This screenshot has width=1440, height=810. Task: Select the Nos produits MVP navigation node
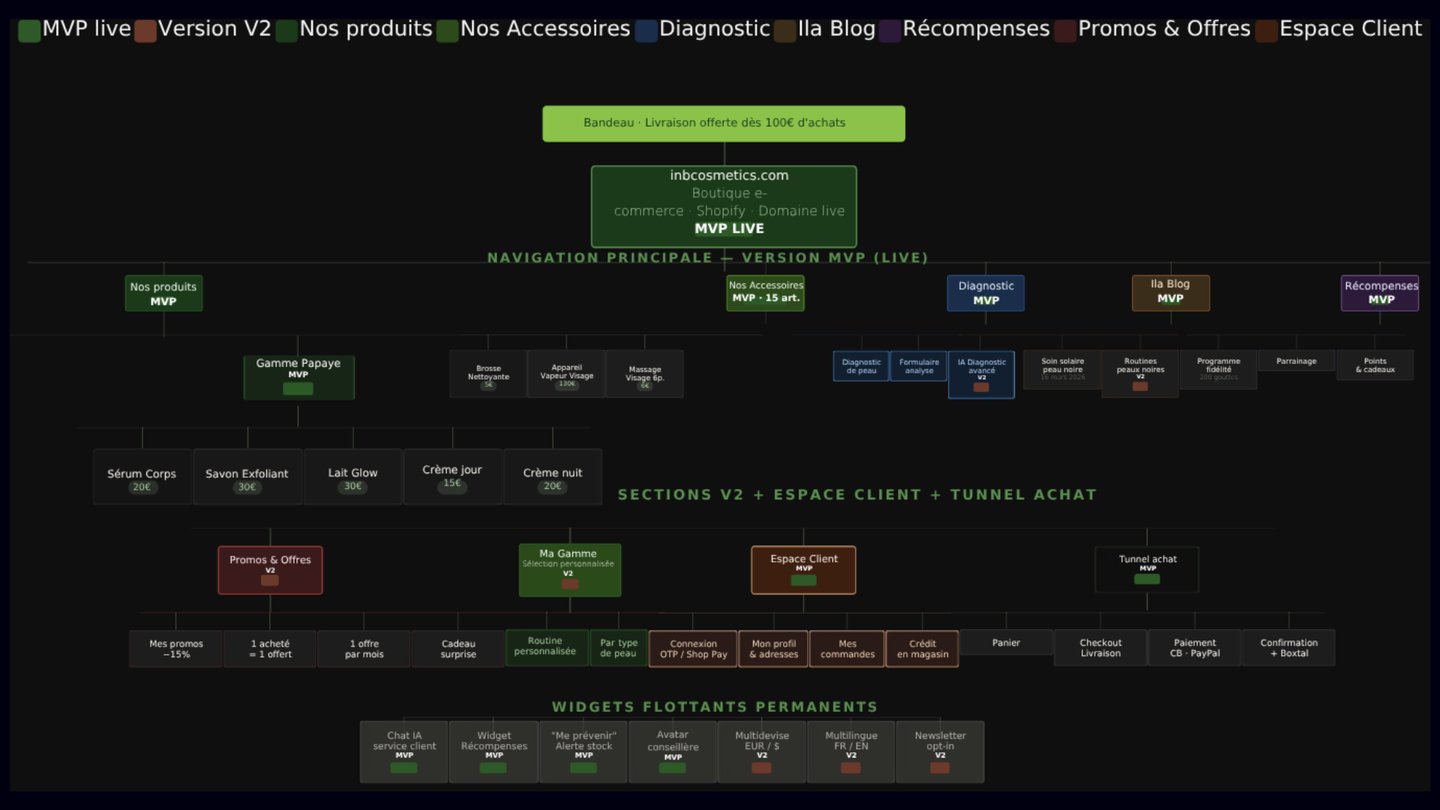click(x=164, y=293)
